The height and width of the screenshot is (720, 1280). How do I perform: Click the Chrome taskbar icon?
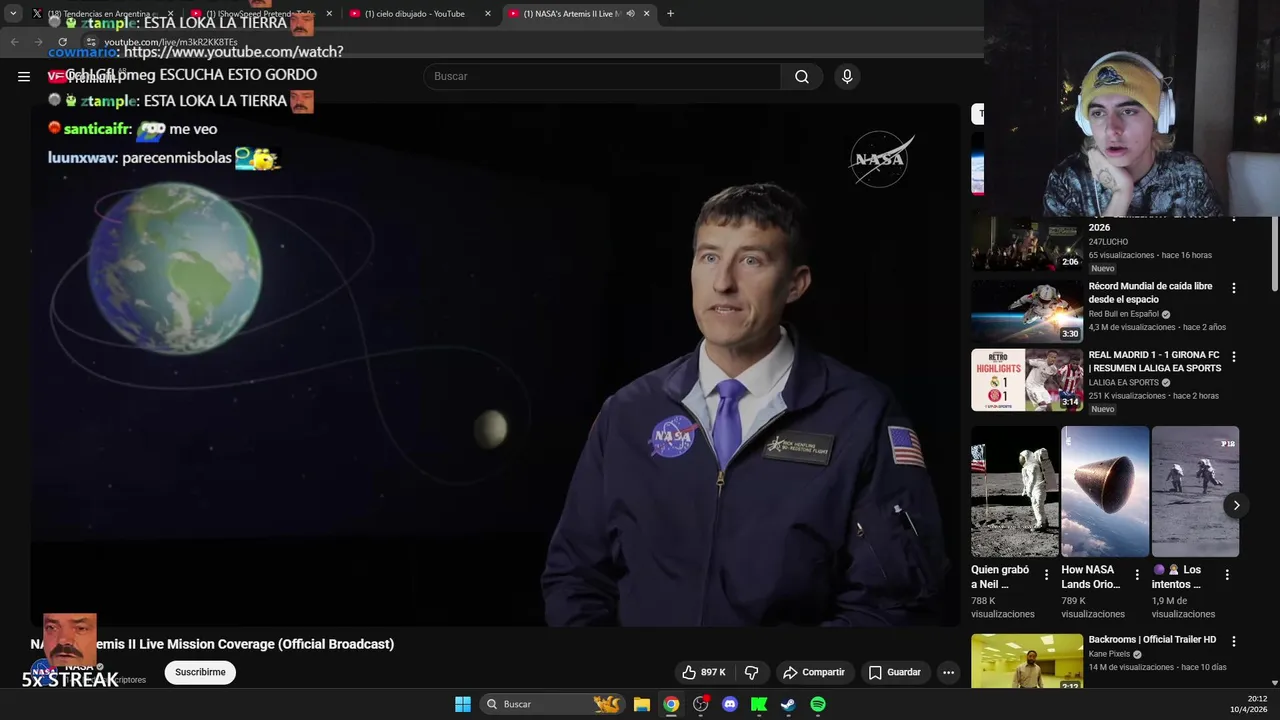pos(671,704)
